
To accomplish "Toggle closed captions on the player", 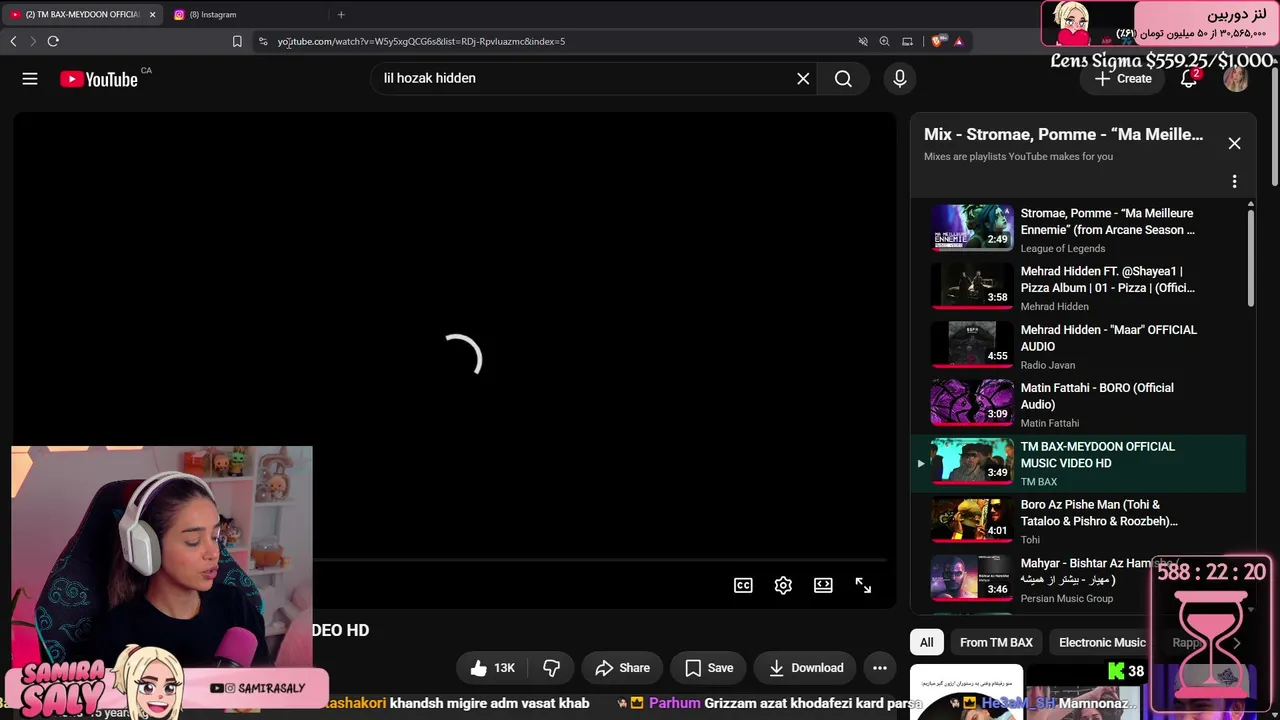I will coord(743,586).
